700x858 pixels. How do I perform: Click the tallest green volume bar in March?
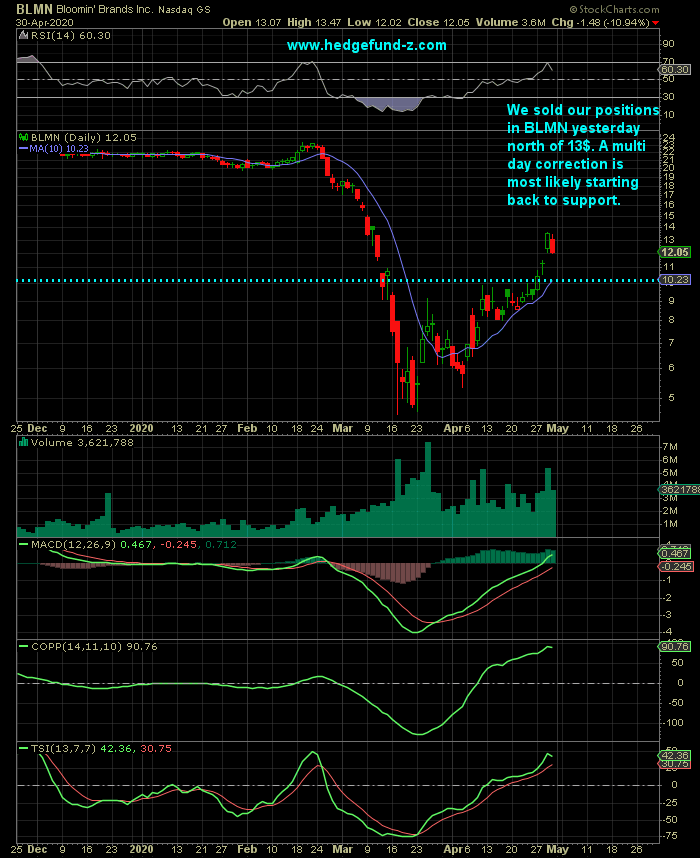[428, 489]
